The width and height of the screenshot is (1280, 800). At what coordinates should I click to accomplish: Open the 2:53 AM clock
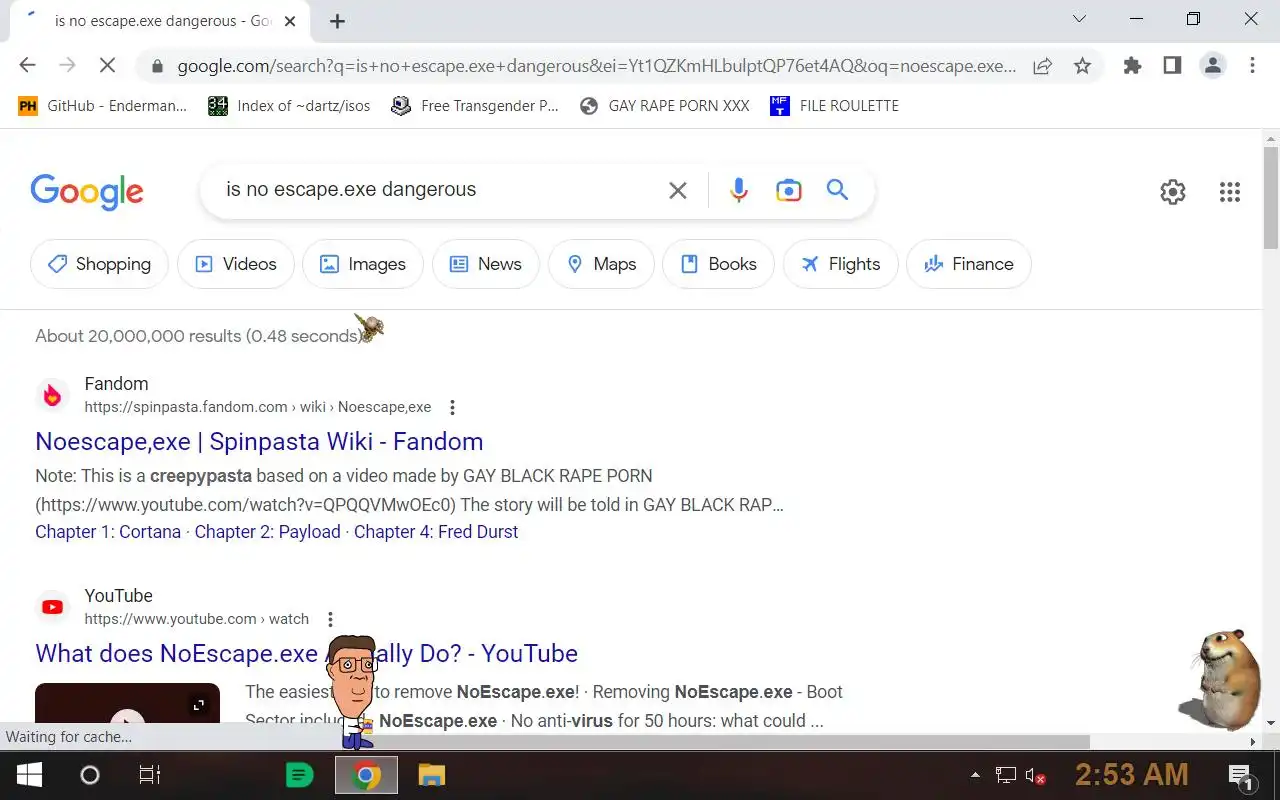click(1132, 775)
